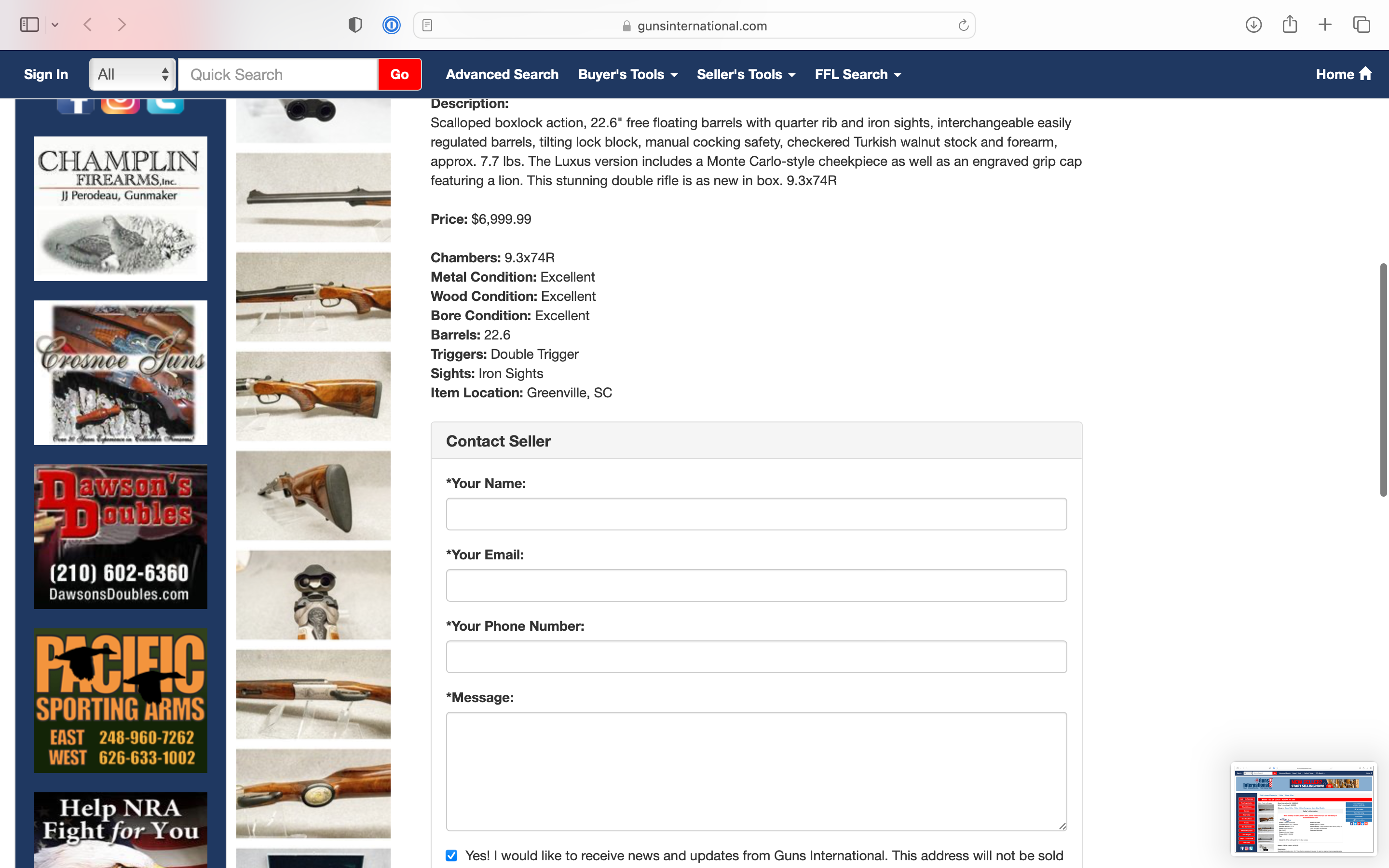This screenshot has height=868, width=1389.
Task: Click the page vertical scrollbar
Action: [1383, 380]
